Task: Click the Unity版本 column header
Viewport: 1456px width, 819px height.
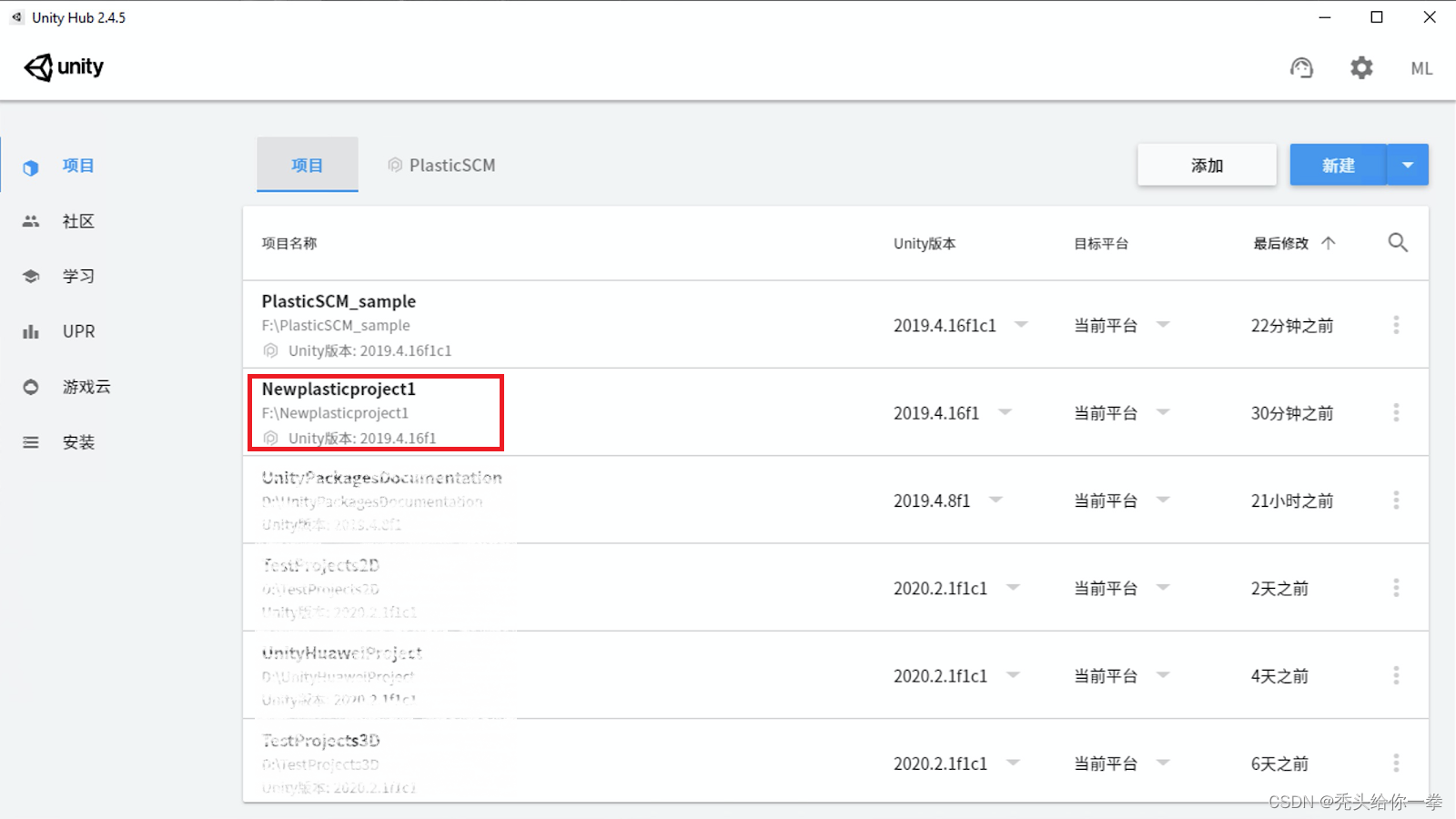Action: tap(925, 243)
